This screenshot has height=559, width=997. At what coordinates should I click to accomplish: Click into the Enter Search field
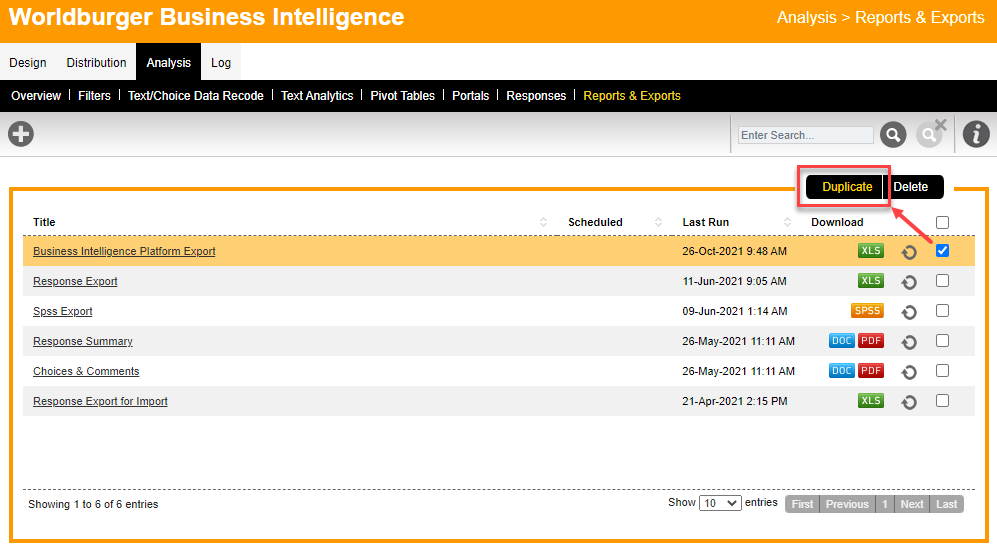click(805, 135)
